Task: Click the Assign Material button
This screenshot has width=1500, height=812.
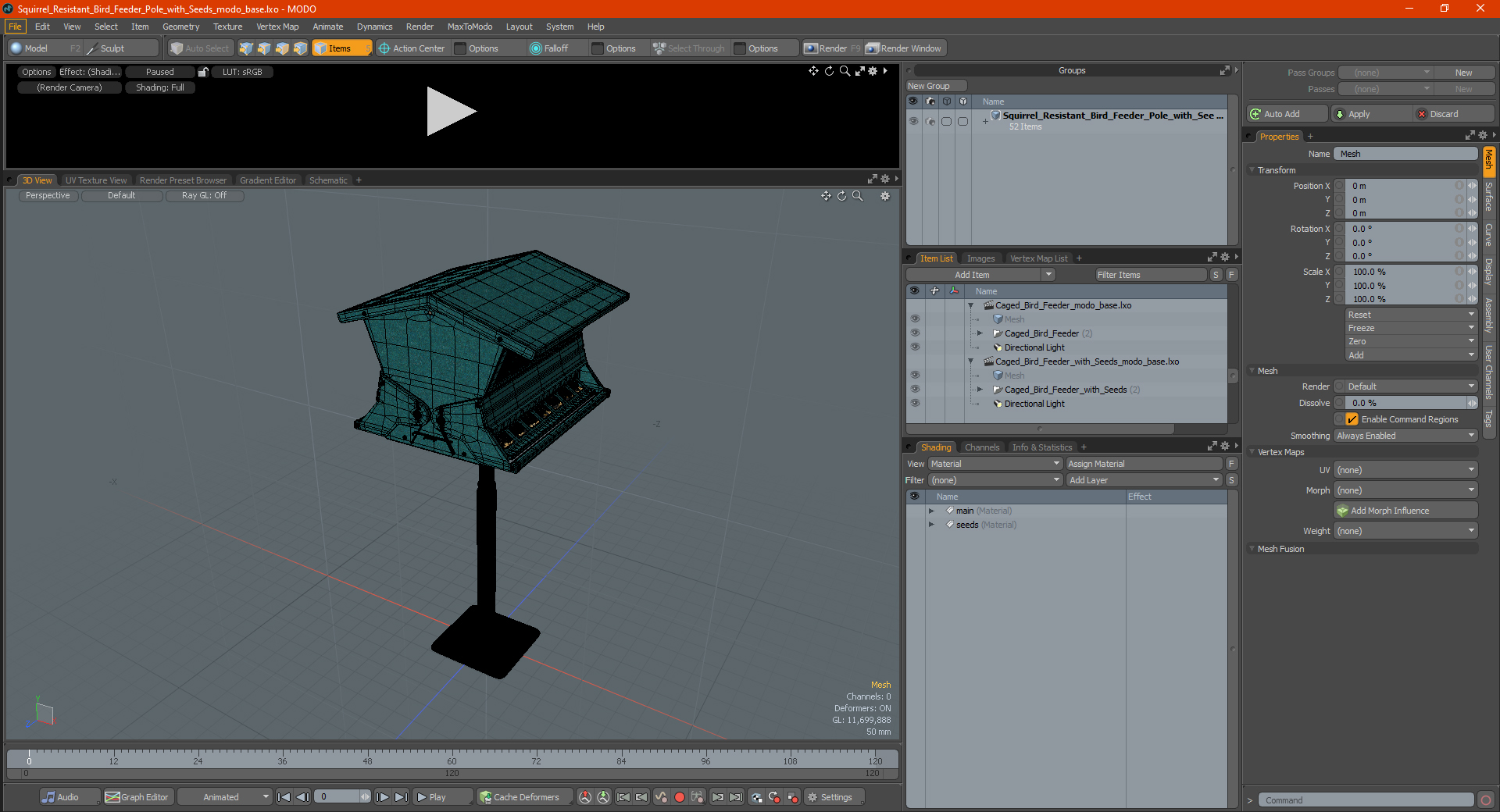Action: [1145, 464]
